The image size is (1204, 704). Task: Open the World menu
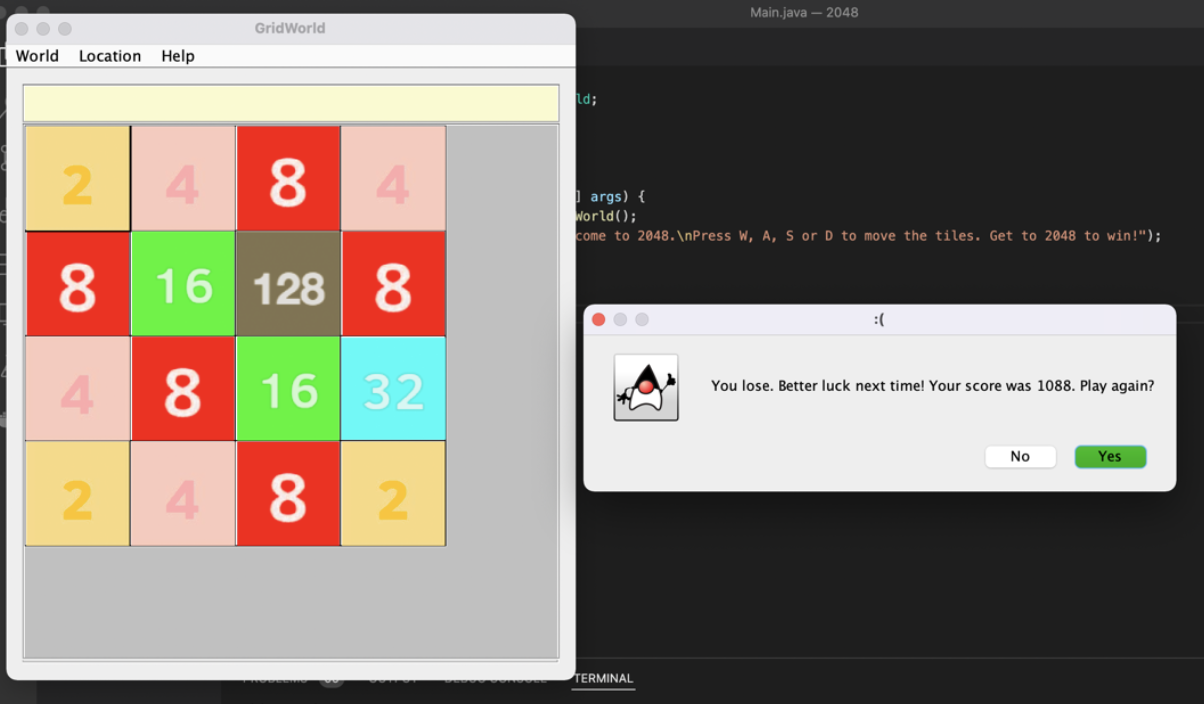pyautogui.click(x=36, y=56)
